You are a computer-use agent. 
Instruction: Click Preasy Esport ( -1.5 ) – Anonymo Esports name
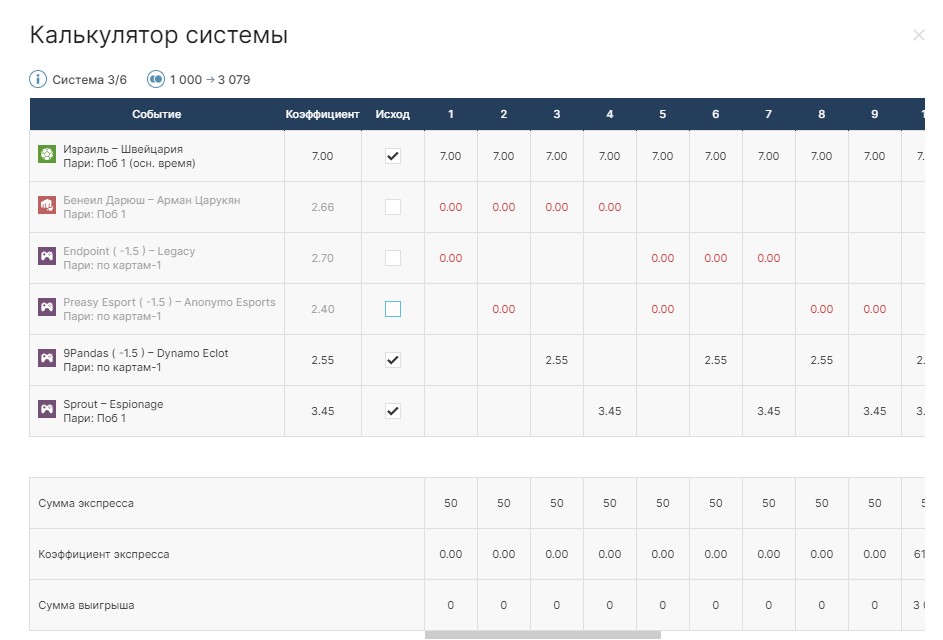point(169,303)
